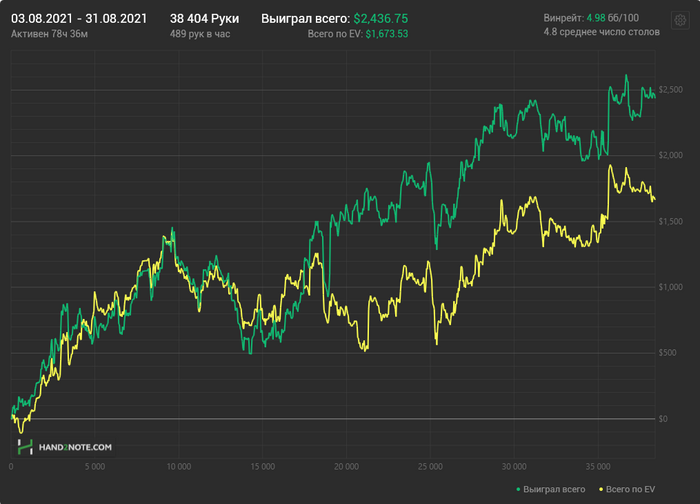Click the date range 03.08.2021 - 31.08.2021
This screenshot has width=700, height=504.
79,19
